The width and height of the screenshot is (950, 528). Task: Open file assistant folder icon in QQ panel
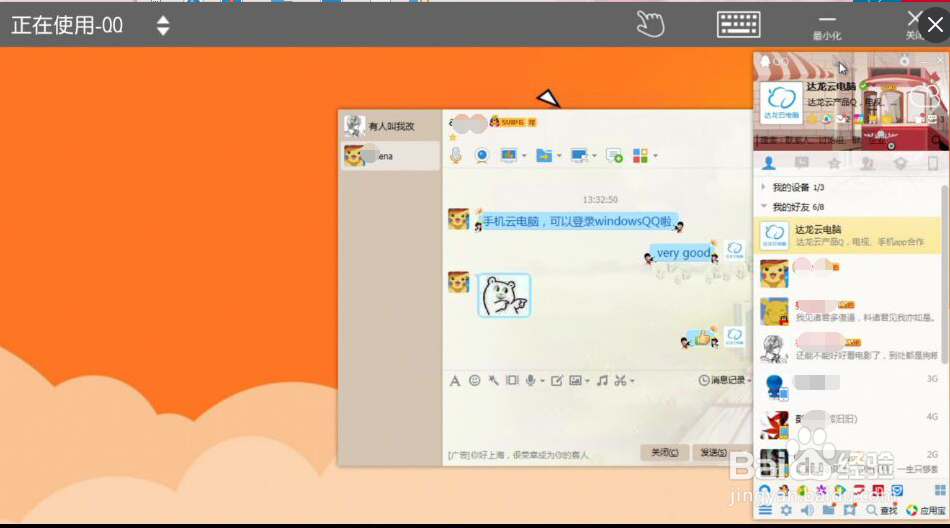829,510
